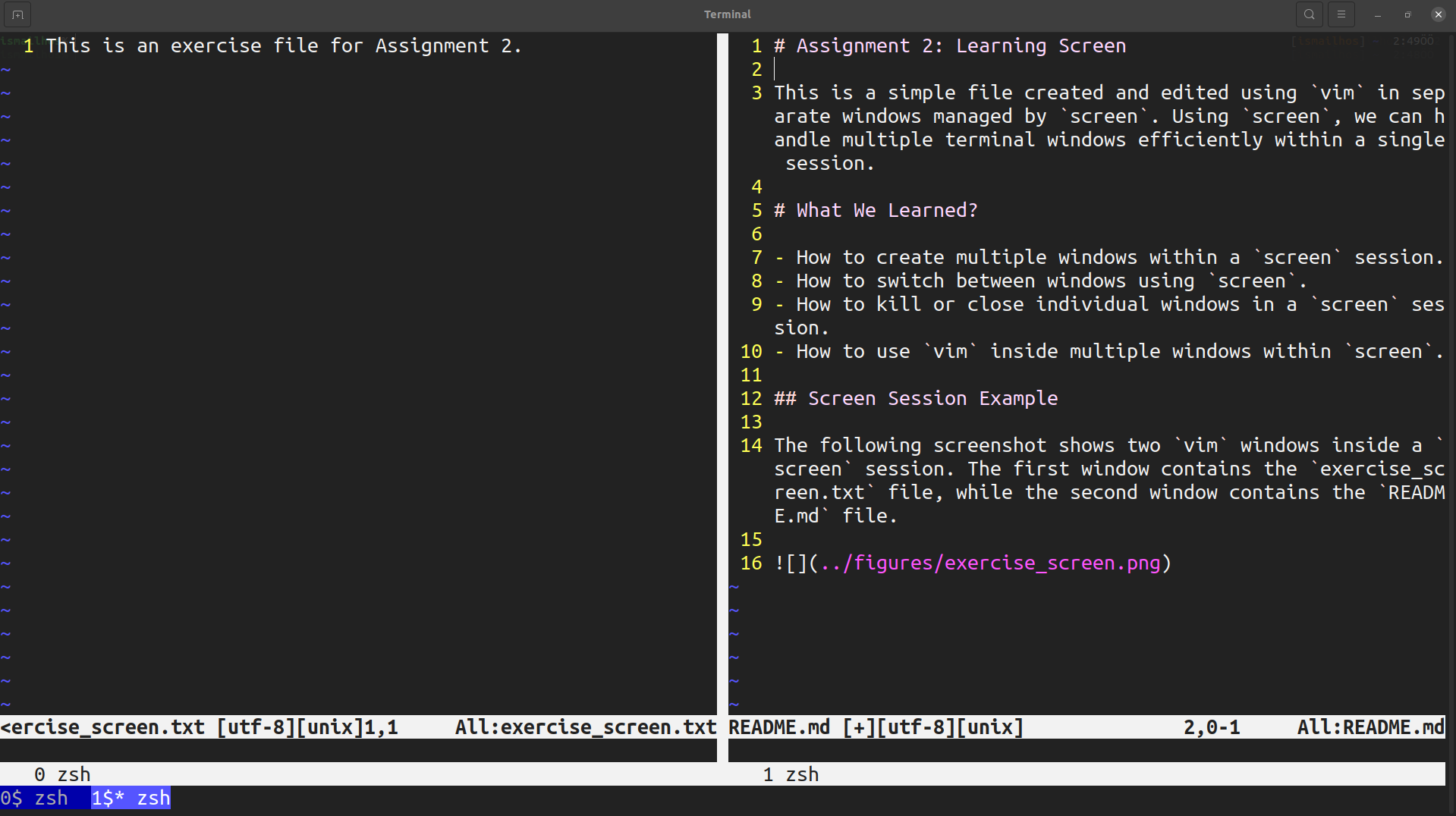Click the figures/exercise_screen.png image link
1456x816 pixels.
coord(990,563)
